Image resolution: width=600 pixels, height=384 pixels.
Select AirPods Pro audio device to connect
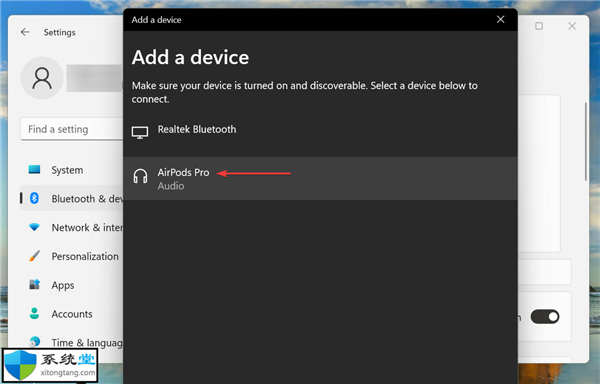coord(320,178)
